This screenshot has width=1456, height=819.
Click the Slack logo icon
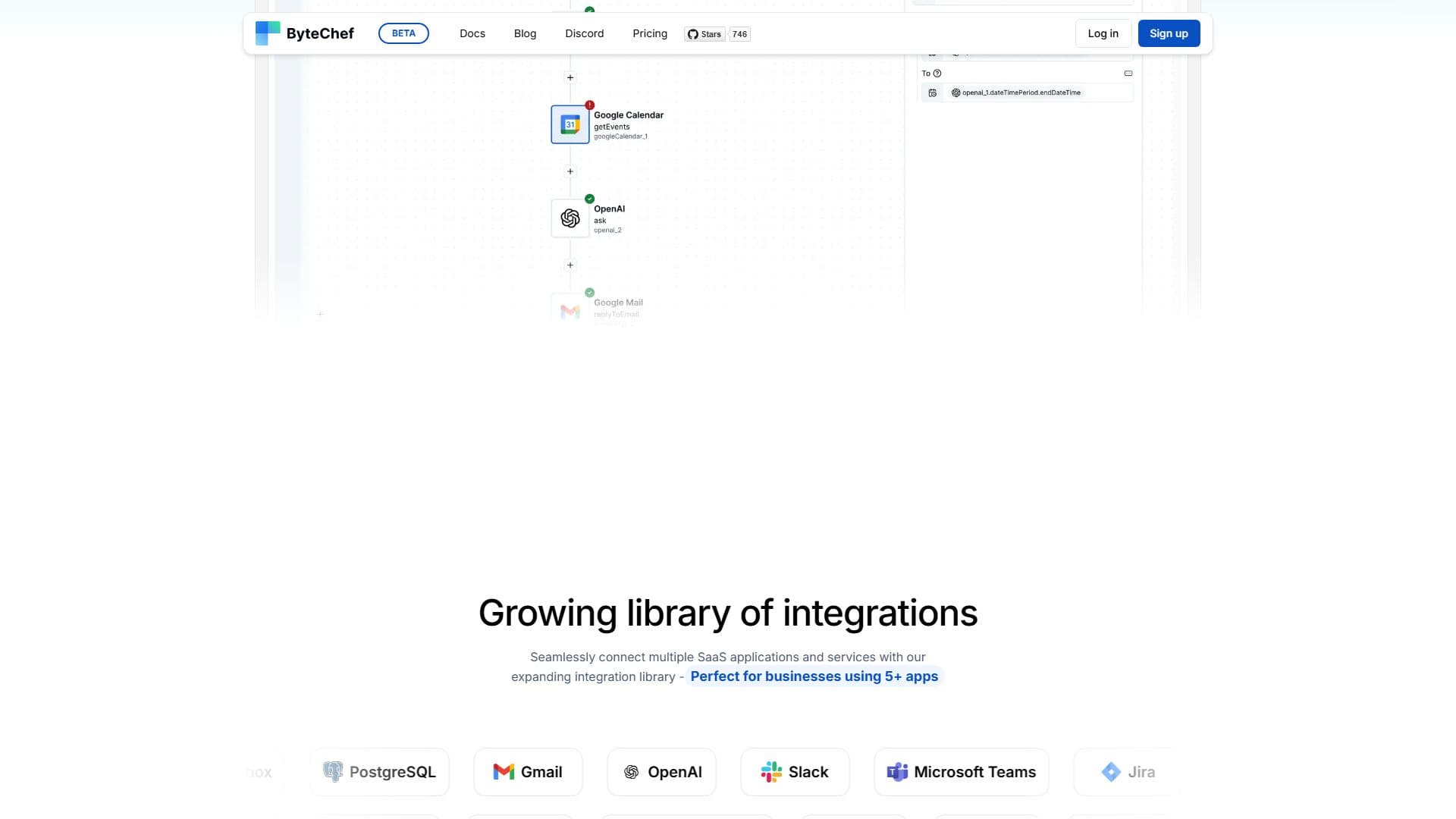coord(771,772)
